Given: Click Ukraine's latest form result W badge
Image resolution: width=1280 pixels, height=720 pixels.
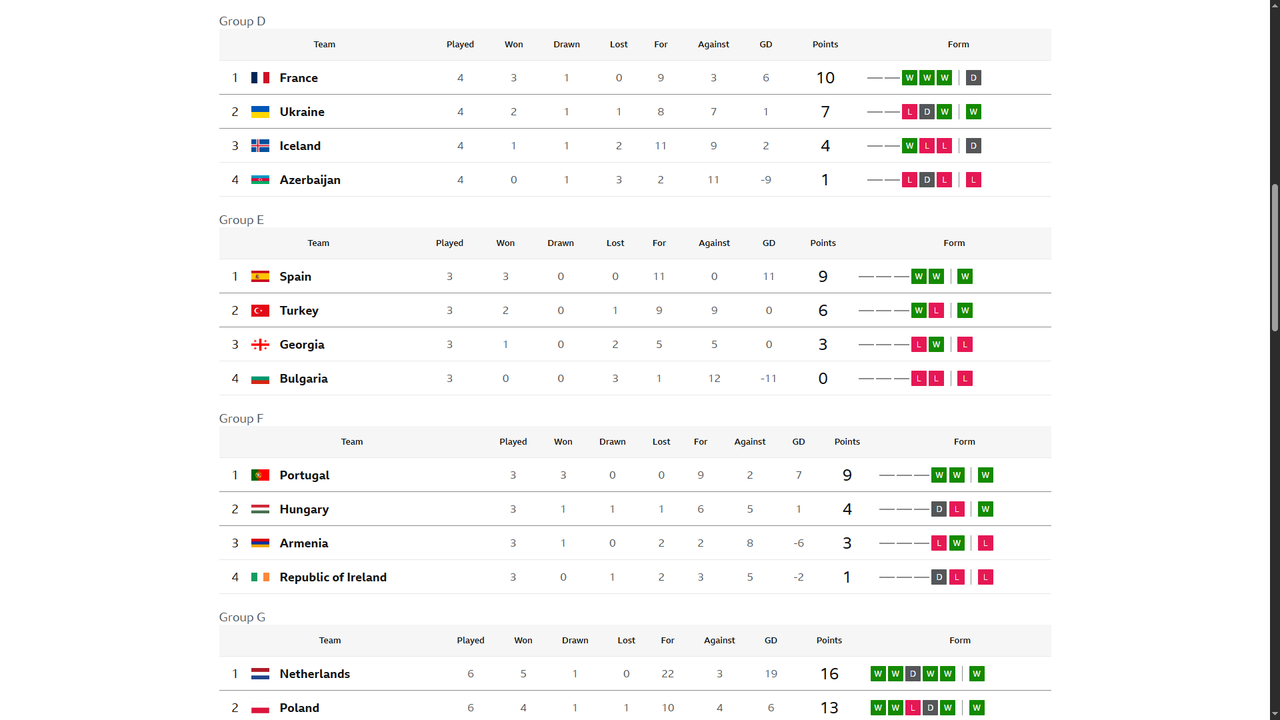Looking at the screenshot, I should pos(973,112).
